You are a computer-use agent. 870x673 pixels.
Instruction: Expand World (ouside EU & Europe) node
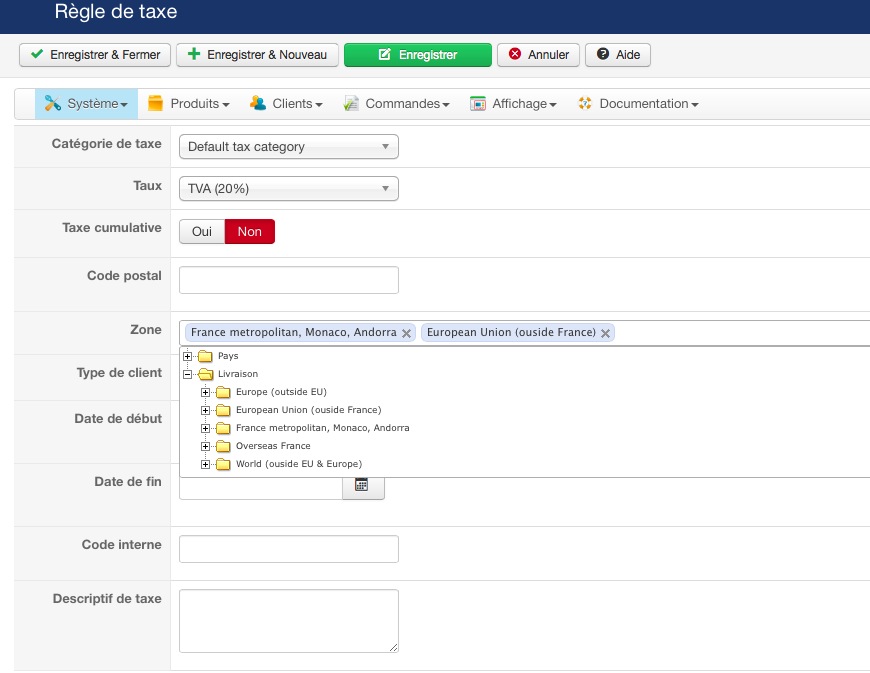point(205,464)
